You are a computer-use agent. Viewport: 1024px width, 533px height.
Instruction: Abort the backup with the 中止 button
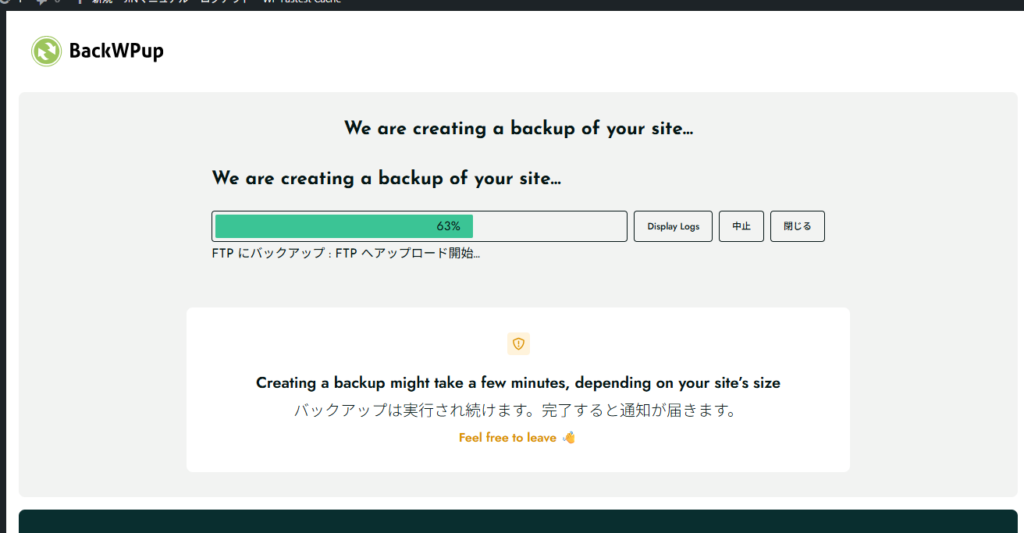pos(741,227)
